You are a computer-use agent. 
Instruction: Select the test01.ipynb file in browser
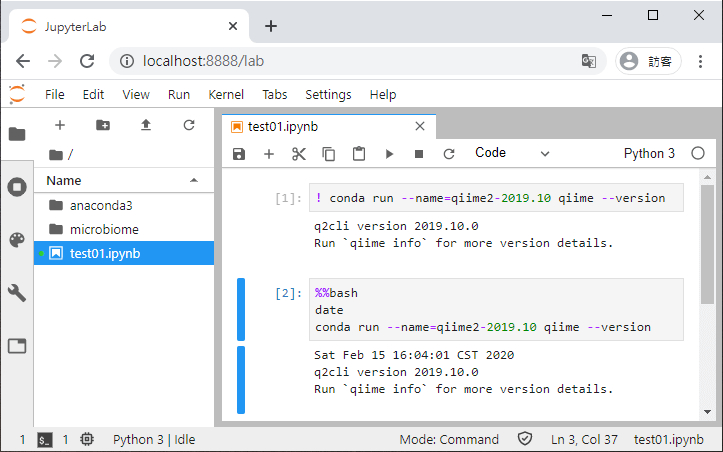(x=124, y=253)
